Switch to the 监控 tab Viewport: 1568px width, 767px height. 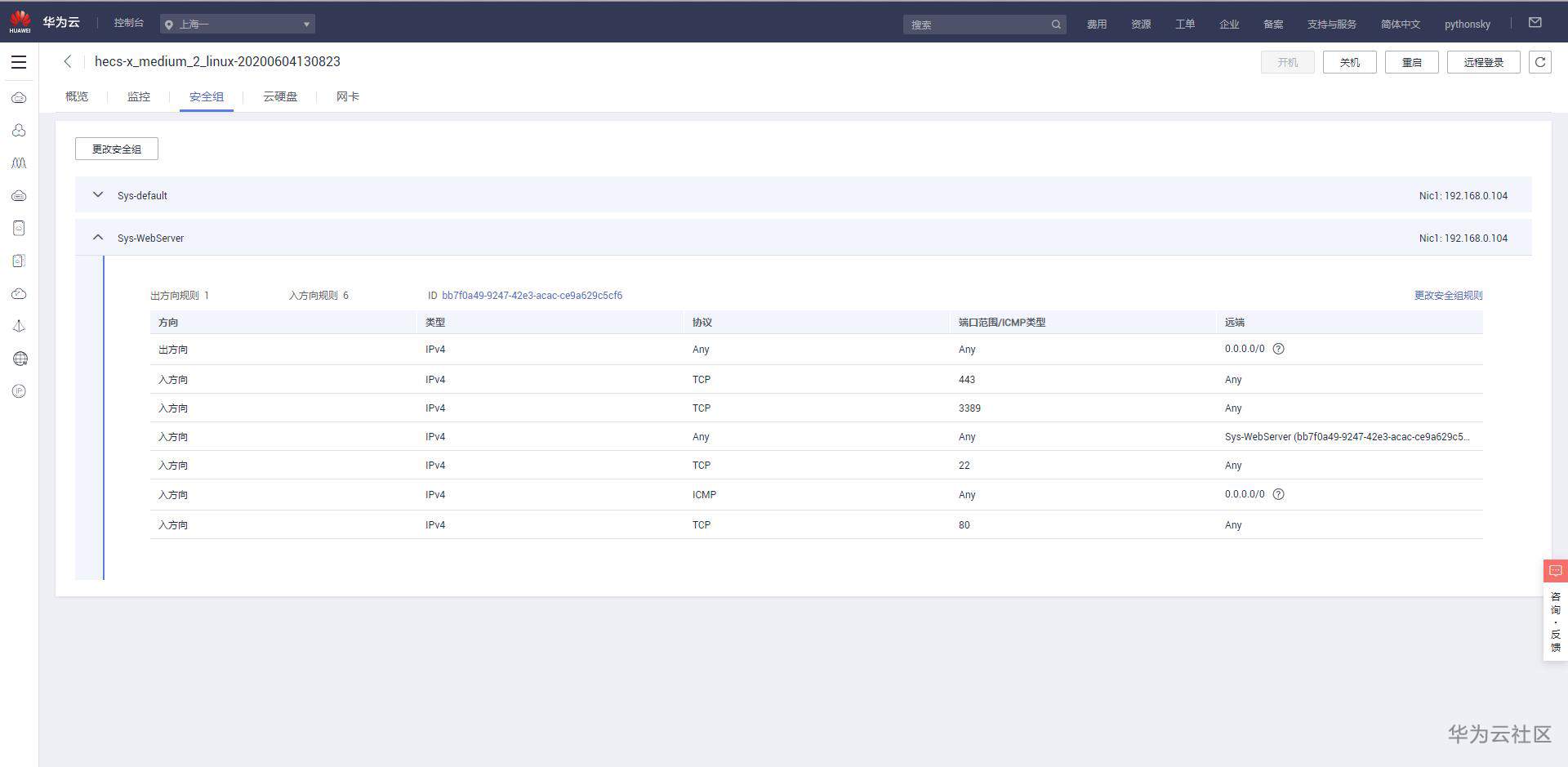[139, 96]
